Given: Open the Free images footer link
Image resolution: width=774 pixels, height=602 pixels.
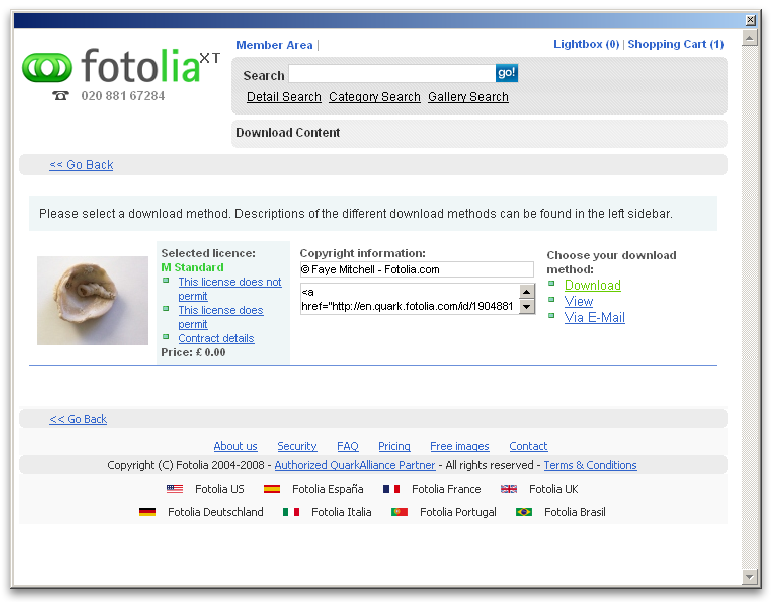Looking at the screenshot, I should click(460, 446).
